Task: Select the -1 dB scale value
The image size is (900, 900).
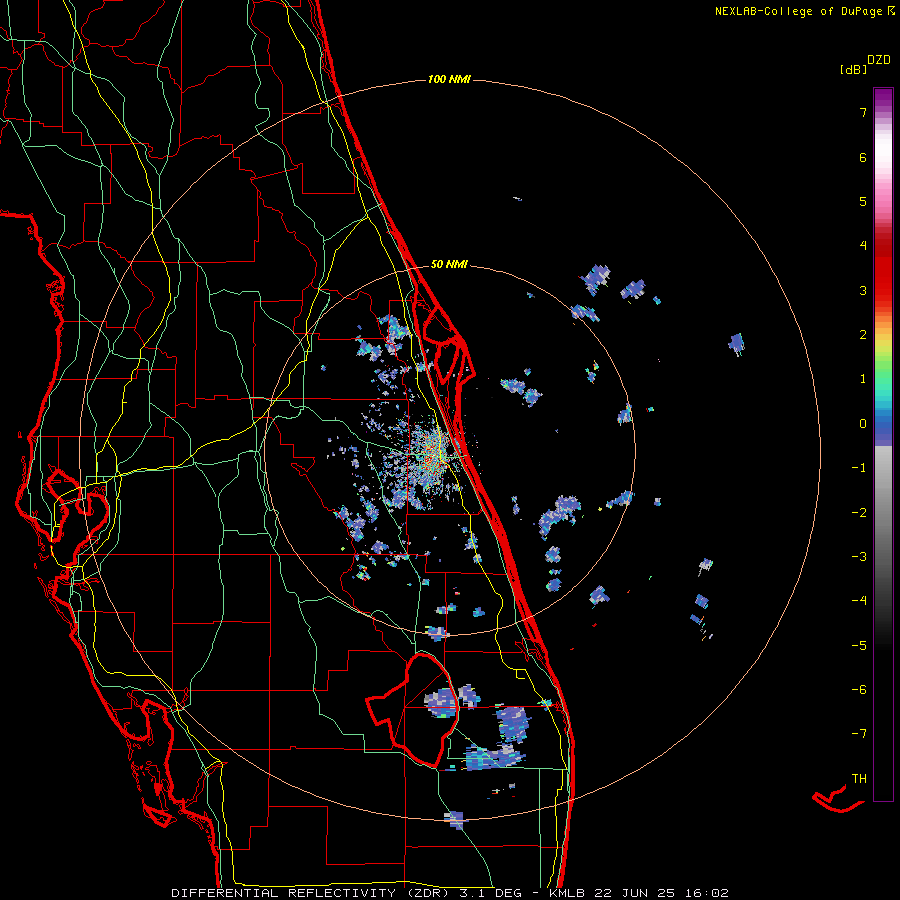Action: click(x=859, y=468)
